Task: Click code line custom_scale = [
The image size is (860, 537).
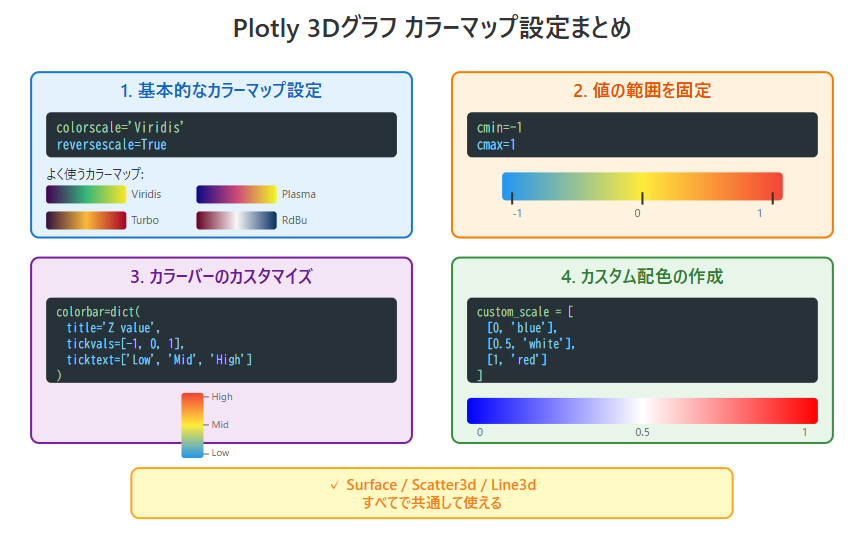Action: [x=525, y=312]
